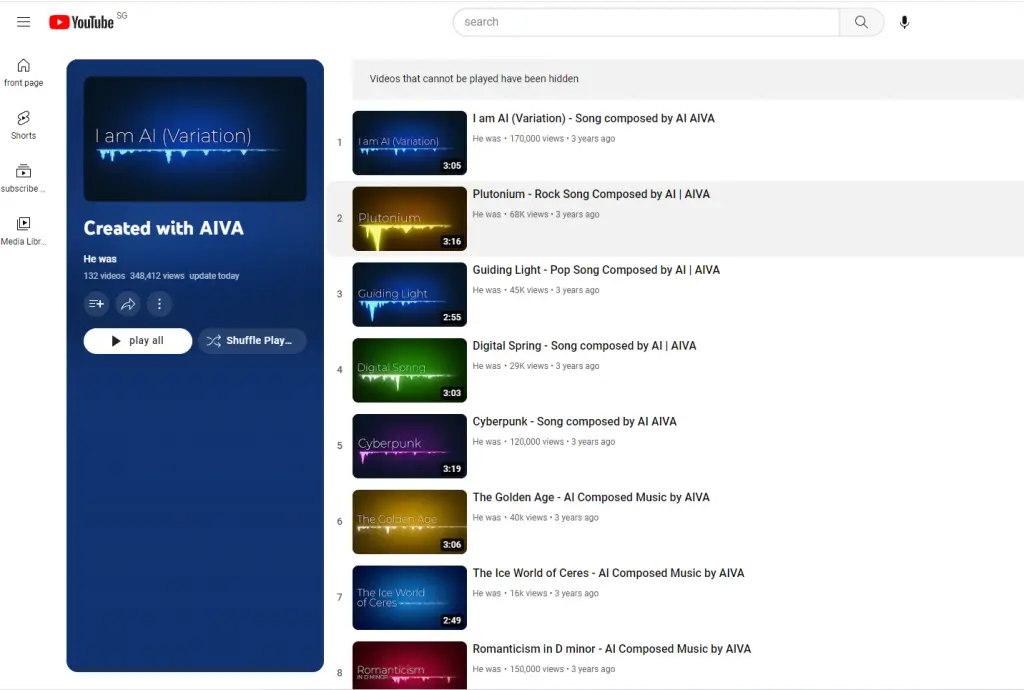
Task: Click '132 videos' count in playlist panel
Action: pos(104,275)
